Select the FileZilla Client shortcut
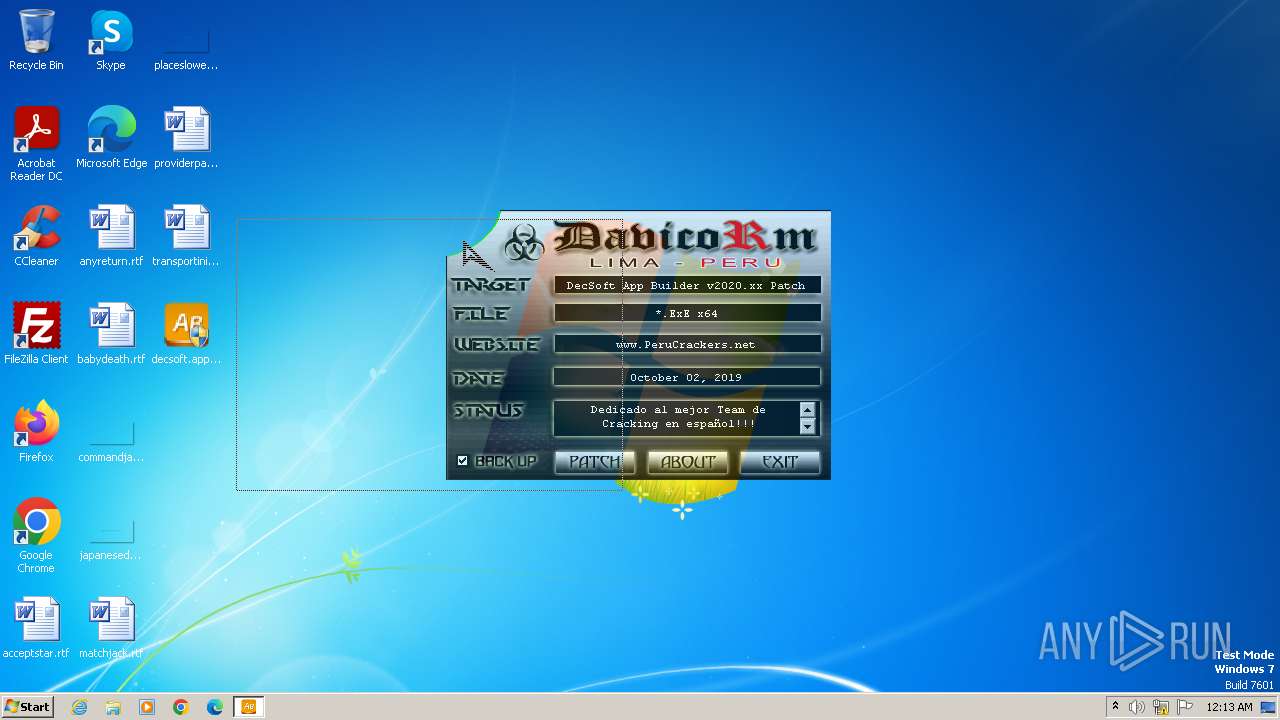The width and height of the screenshot is (1280, 720). (36, 334)
